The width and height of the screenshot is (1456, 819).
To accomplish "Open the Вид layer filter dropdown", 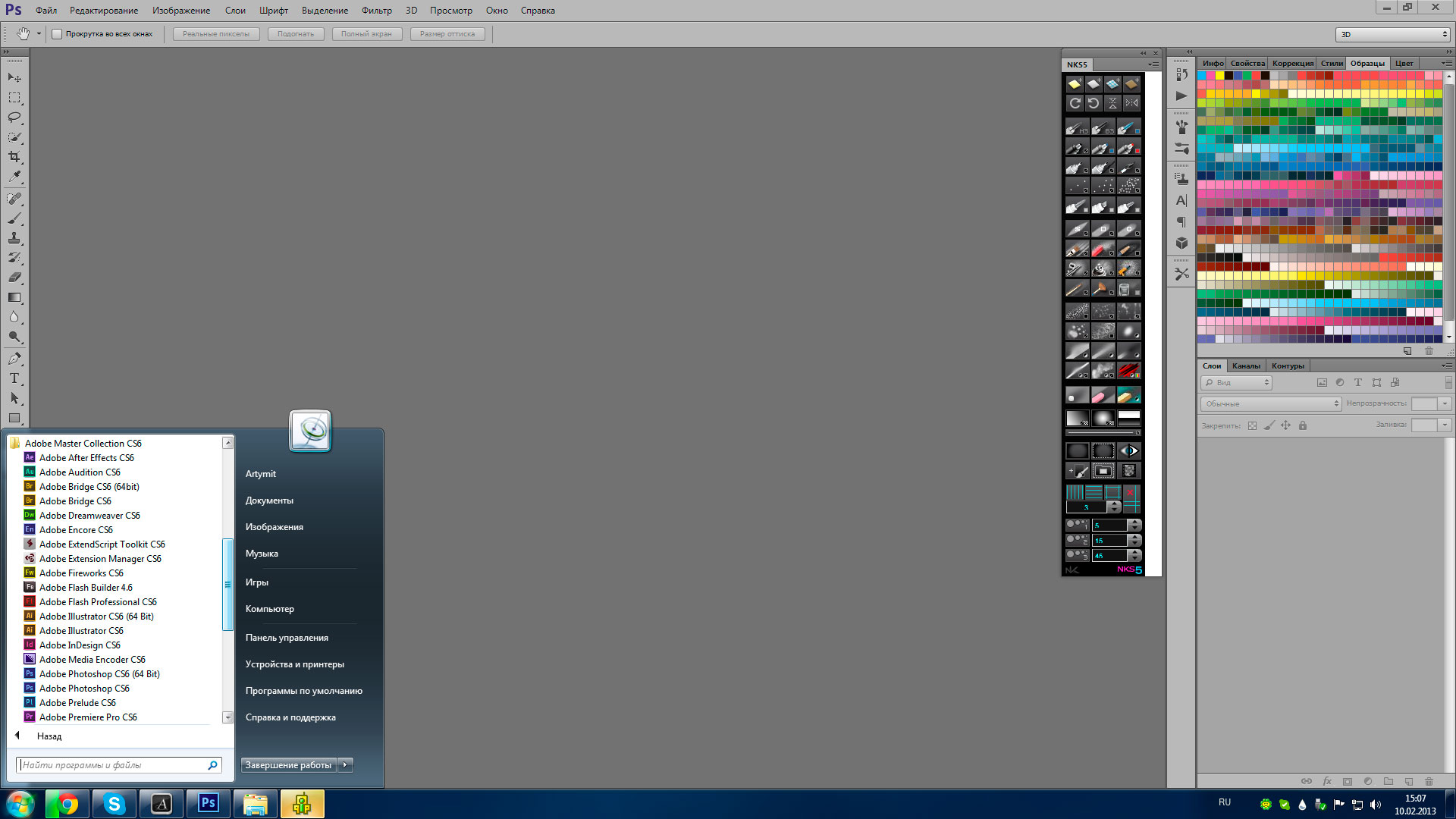I will tap(1237, 383).
